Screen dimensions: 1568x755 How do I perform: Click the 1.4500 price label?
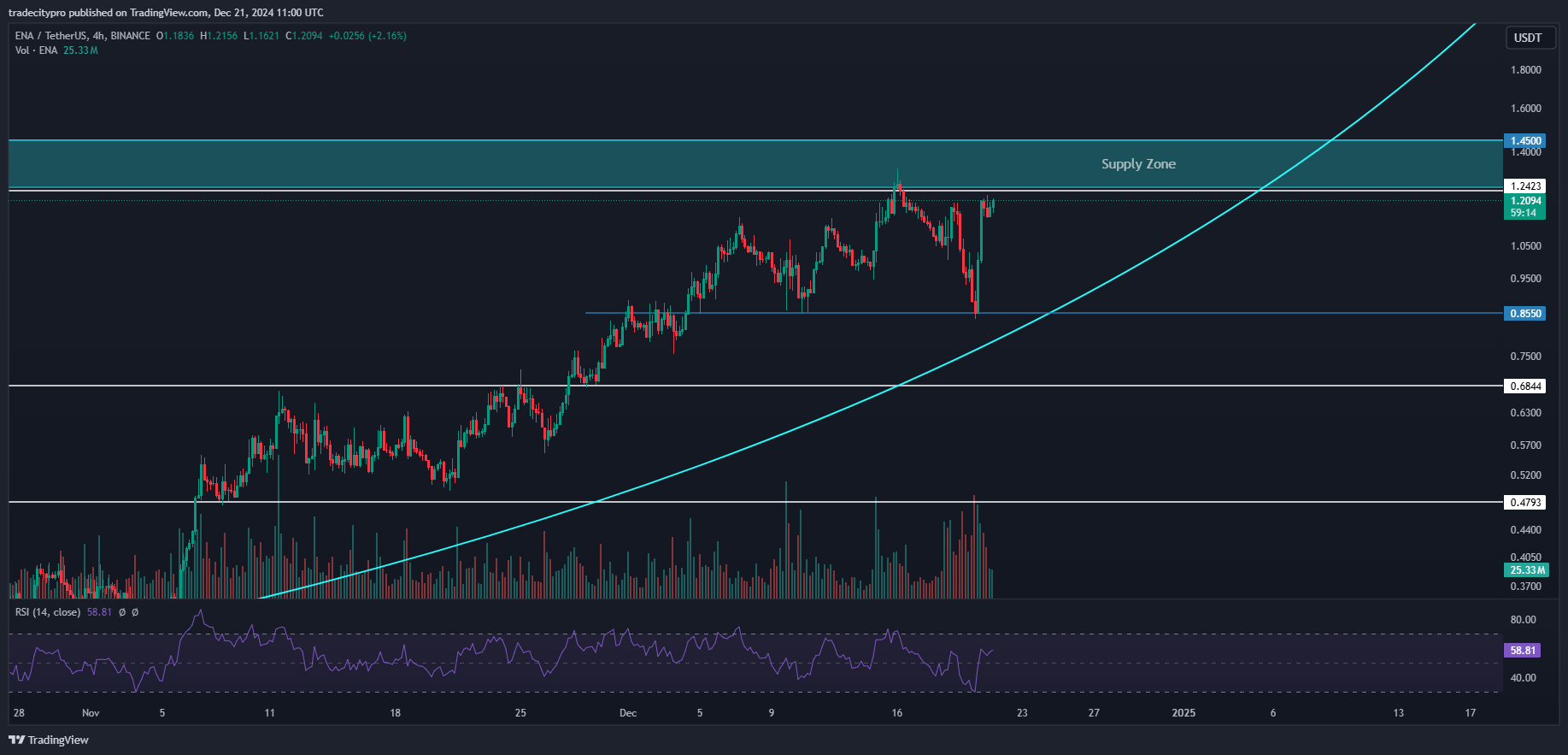[x=1525, y=141]
